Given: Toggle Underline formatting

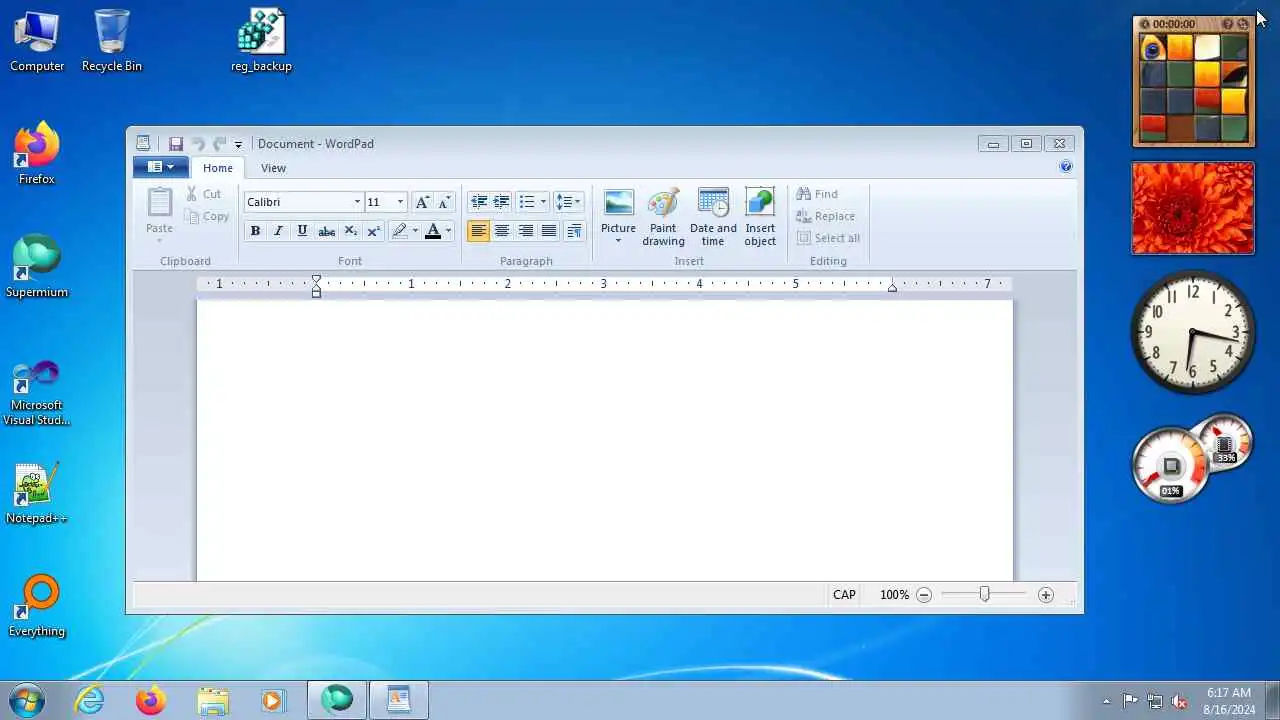Looking at the screenshot, I should (x=302, y=231).
